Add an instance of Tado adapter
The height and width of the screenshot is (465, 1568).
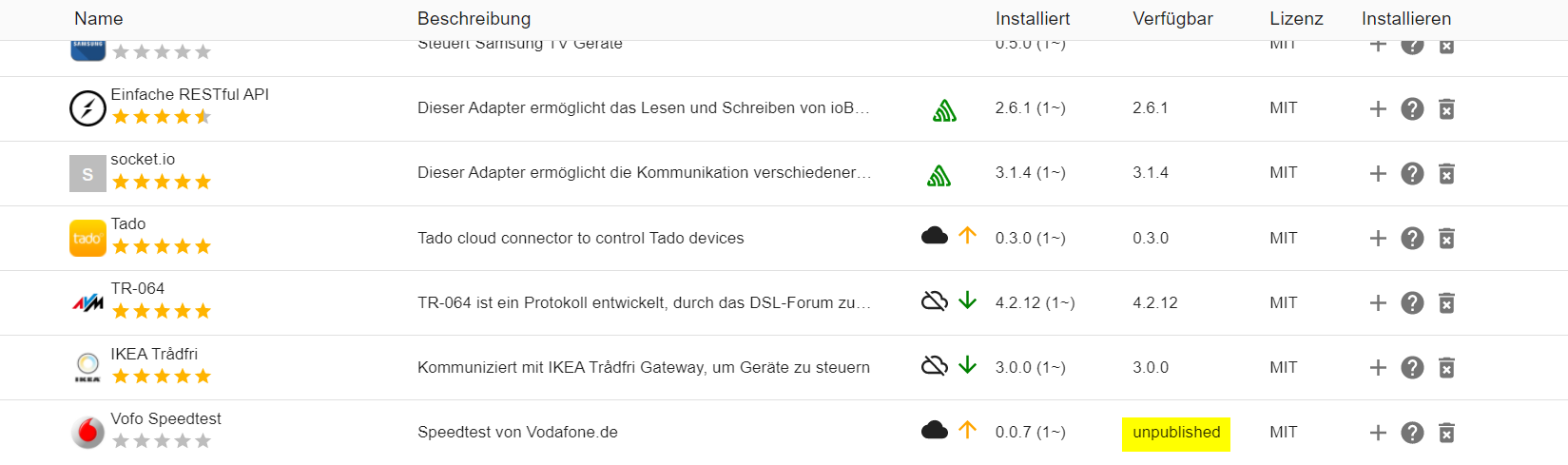[1378, 239]
